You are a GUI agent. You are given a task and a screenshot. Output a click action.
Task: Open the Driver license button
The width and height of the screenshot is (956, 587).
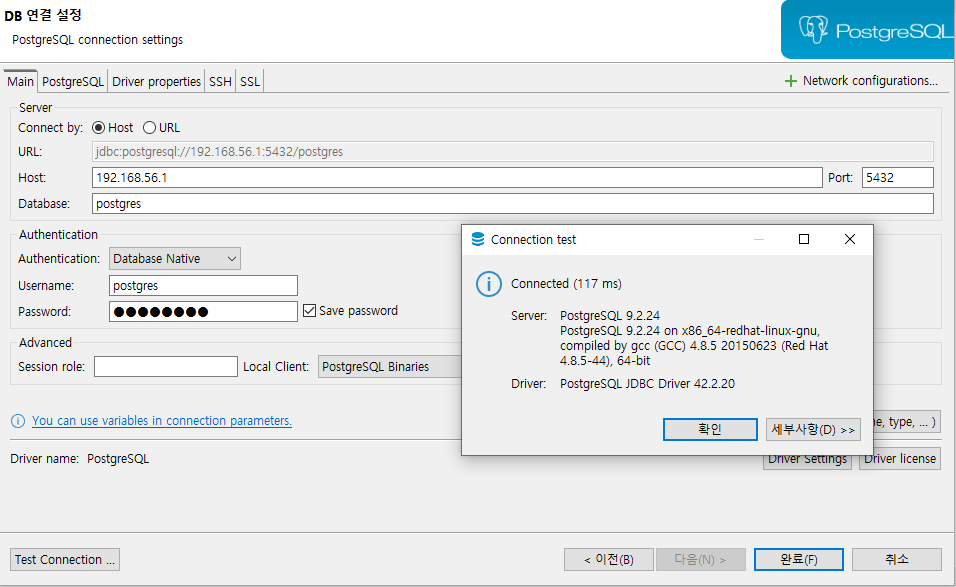900,458
